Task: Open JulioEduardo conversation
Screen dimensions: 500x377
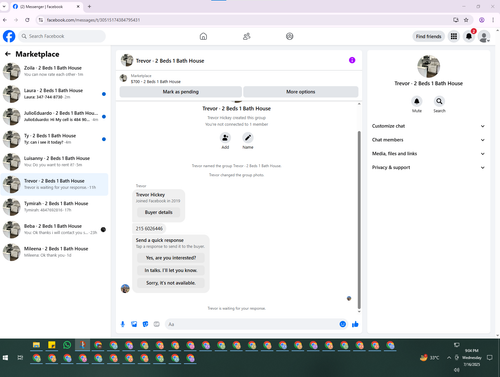Action: click(55, 117)
